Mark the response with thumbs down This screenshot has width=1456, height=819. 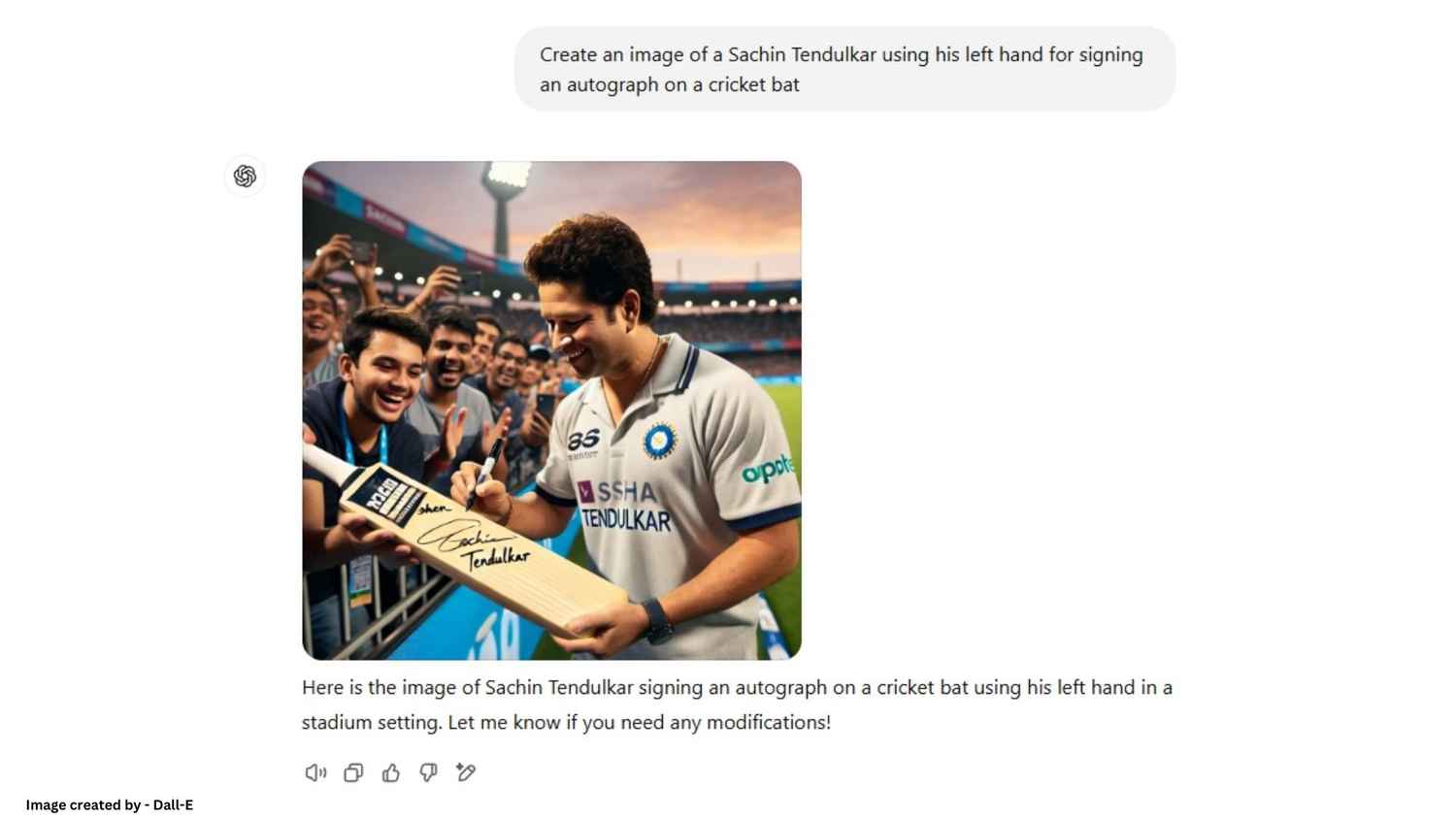428,772
